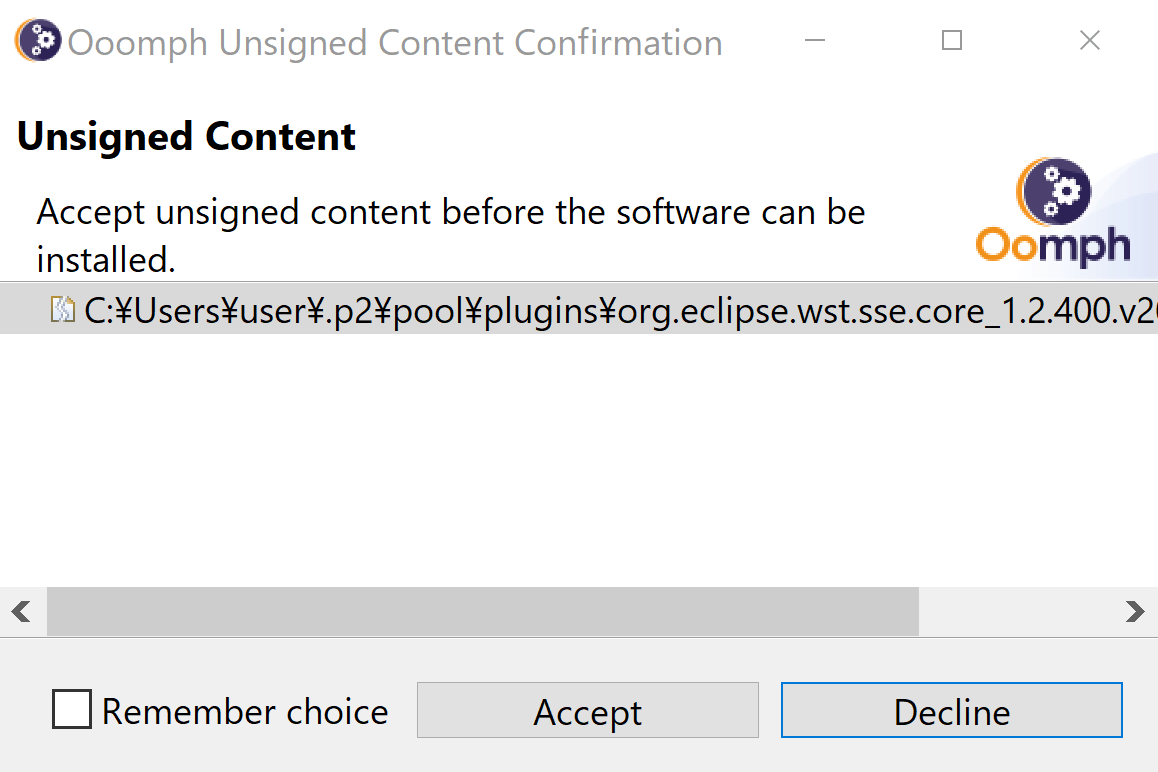Click the horizontal scrollbar thumb
Screen dimensions: 1158x772
click(x=483, y=612)
